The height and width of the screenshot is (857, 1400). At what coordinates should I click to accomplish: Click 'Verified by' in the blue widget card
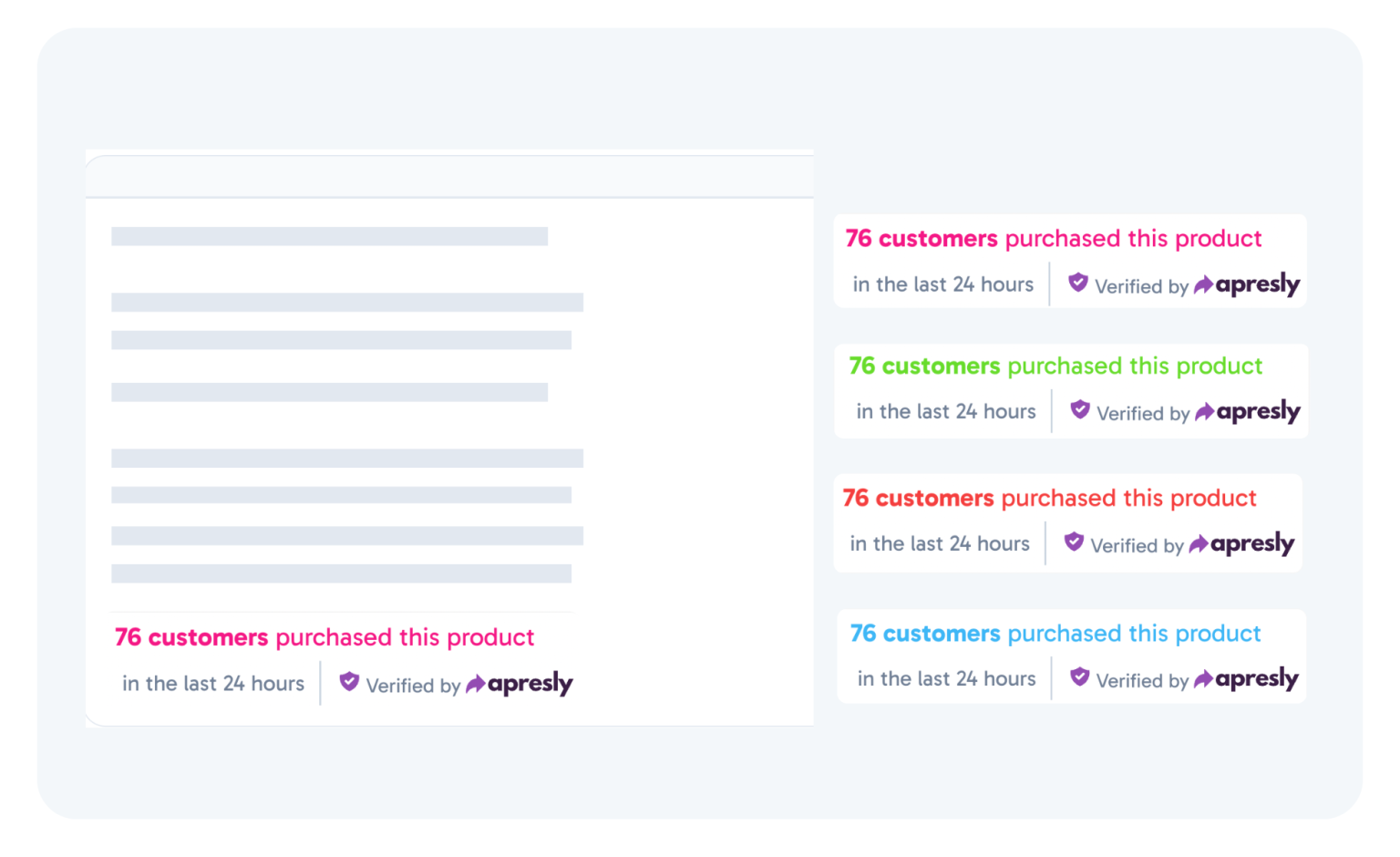1142,681
